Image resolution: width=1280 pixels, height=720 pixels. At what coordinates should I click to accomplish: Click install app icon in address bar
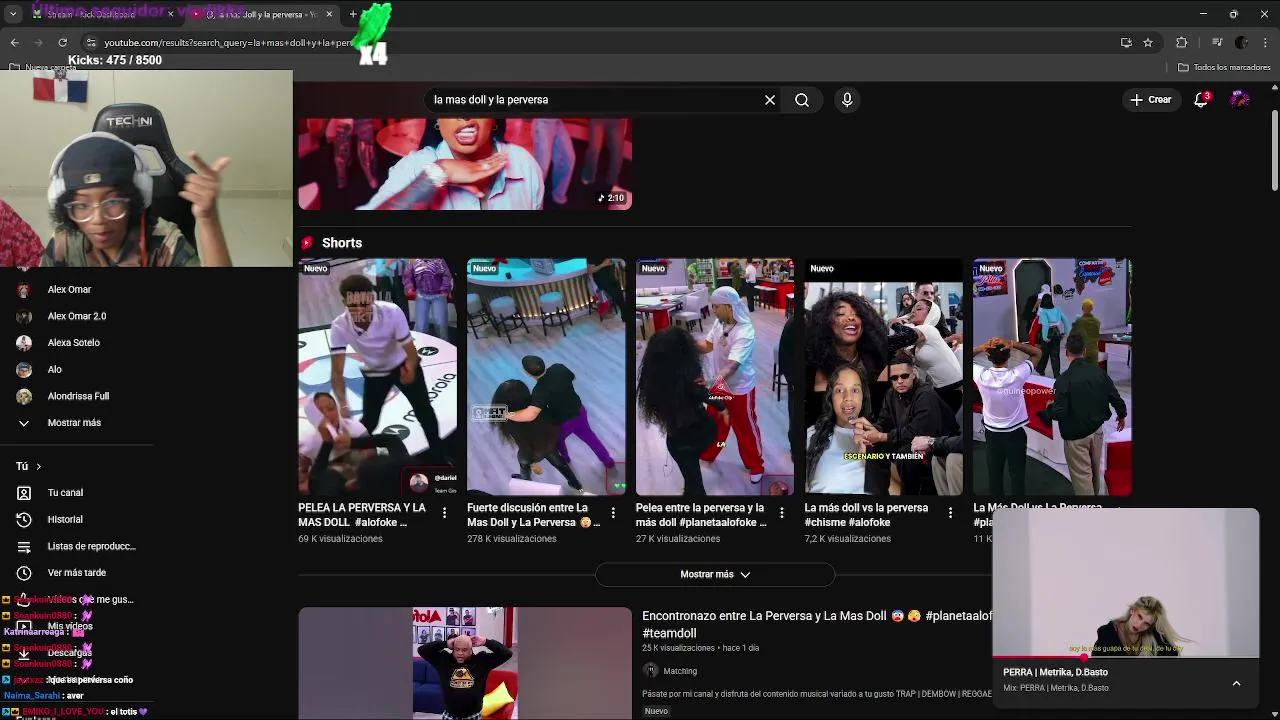1126,42
